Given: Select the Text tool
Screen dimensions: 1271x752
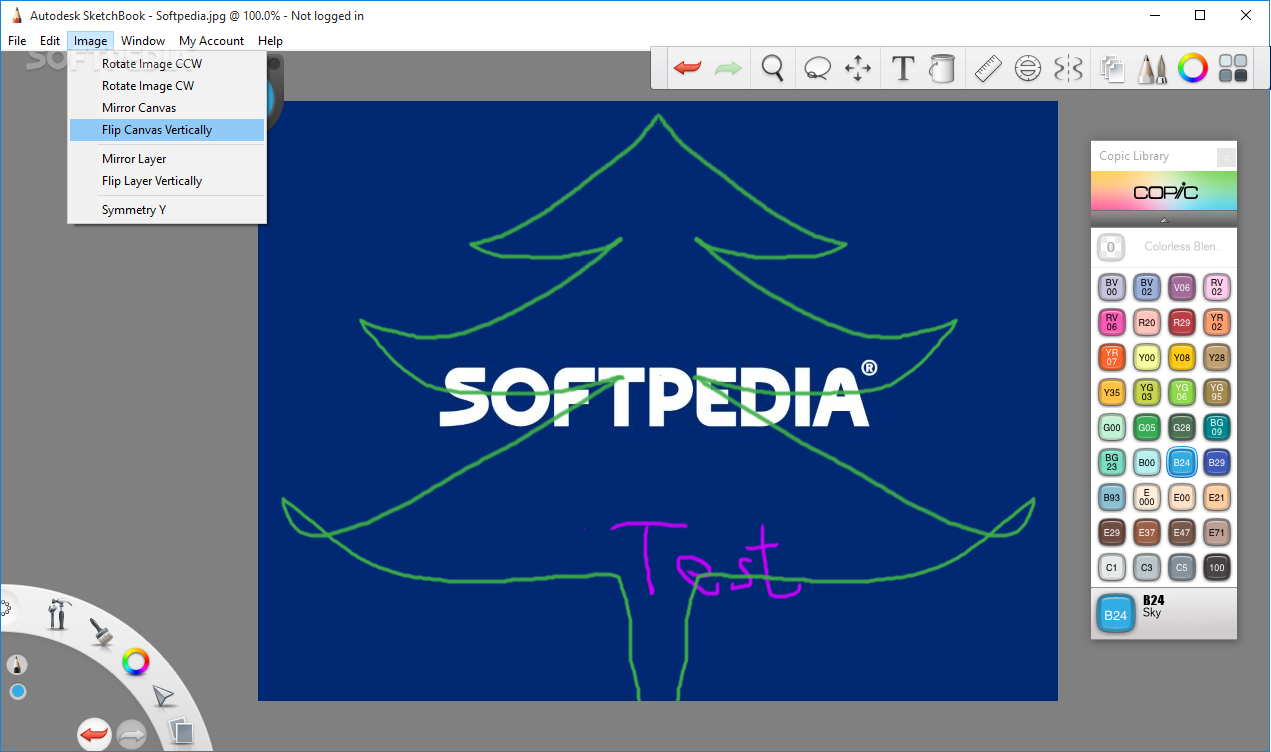Looking at the screenshot, I should [903, 68].
